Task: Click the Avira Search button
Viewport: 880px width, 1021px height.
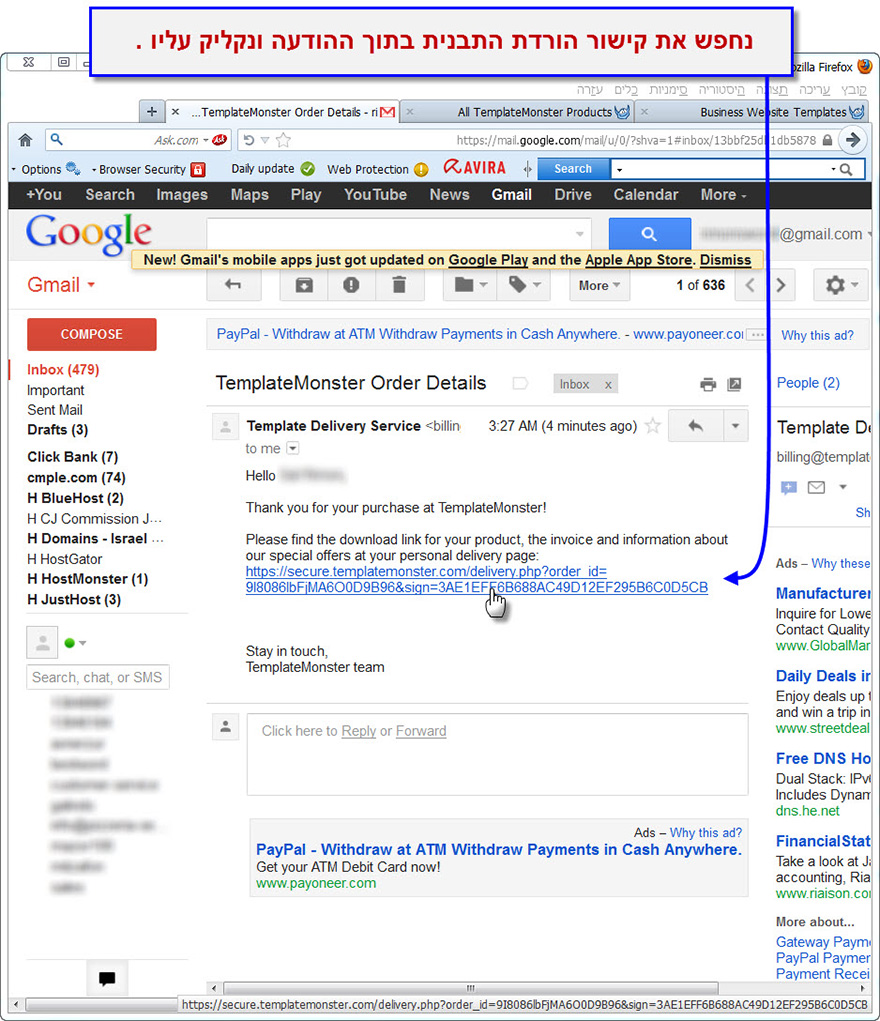Action: coord(573,169)
